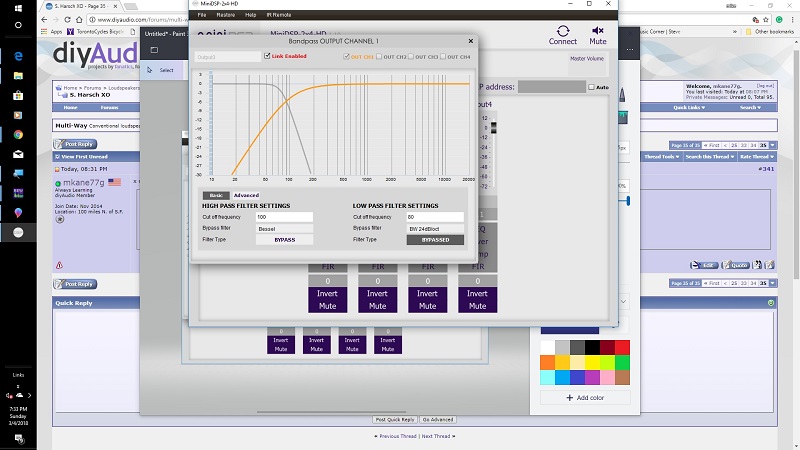Image resolution: width=800 pixels, height=450 pixels.
Task: Switch to Paint 3D from the taskbar
Action: tap(18, 213)
